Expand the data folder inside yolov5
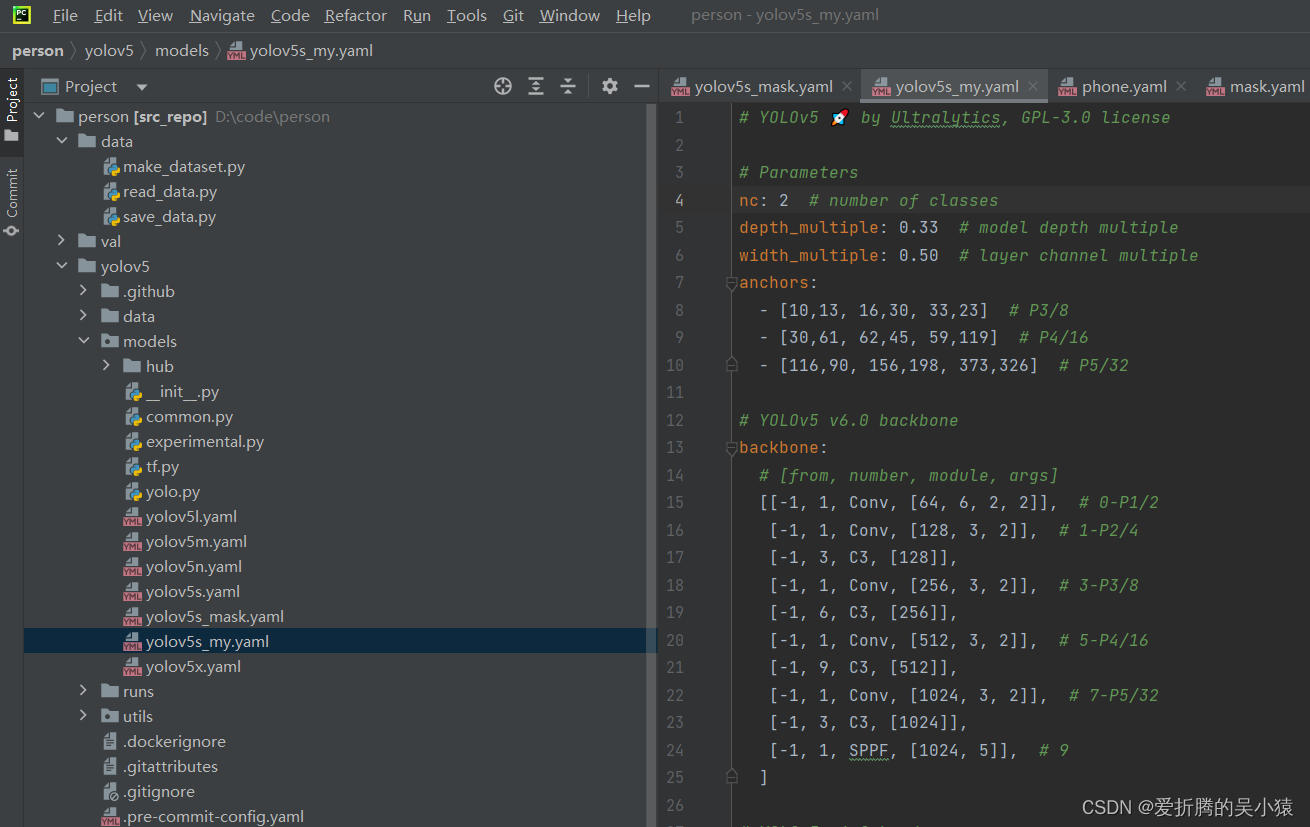1310x827 pixels. pyautogui.click(x=84, y=316)
